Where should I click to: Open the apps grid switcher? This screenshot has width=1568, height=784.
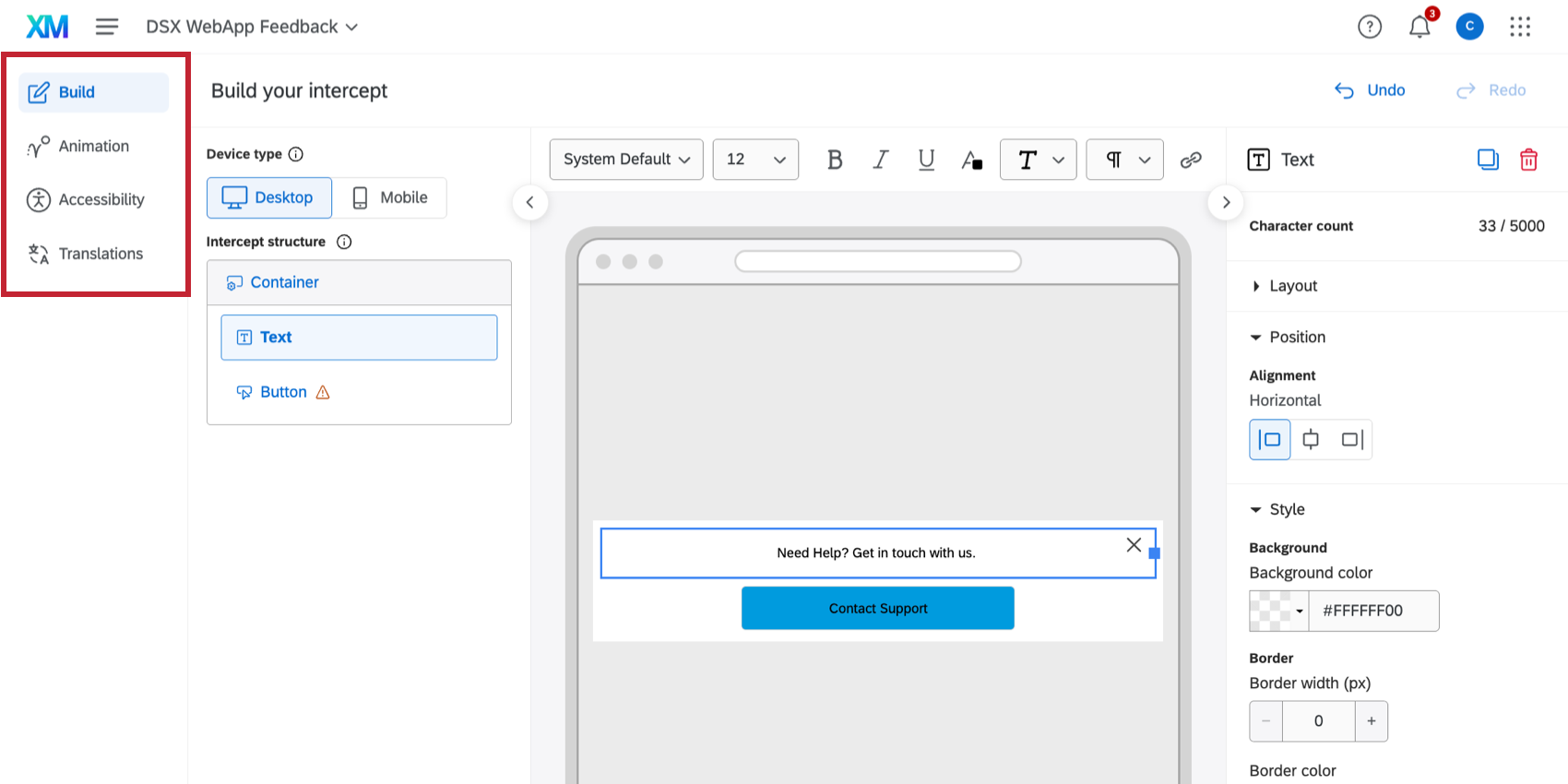1520,27
